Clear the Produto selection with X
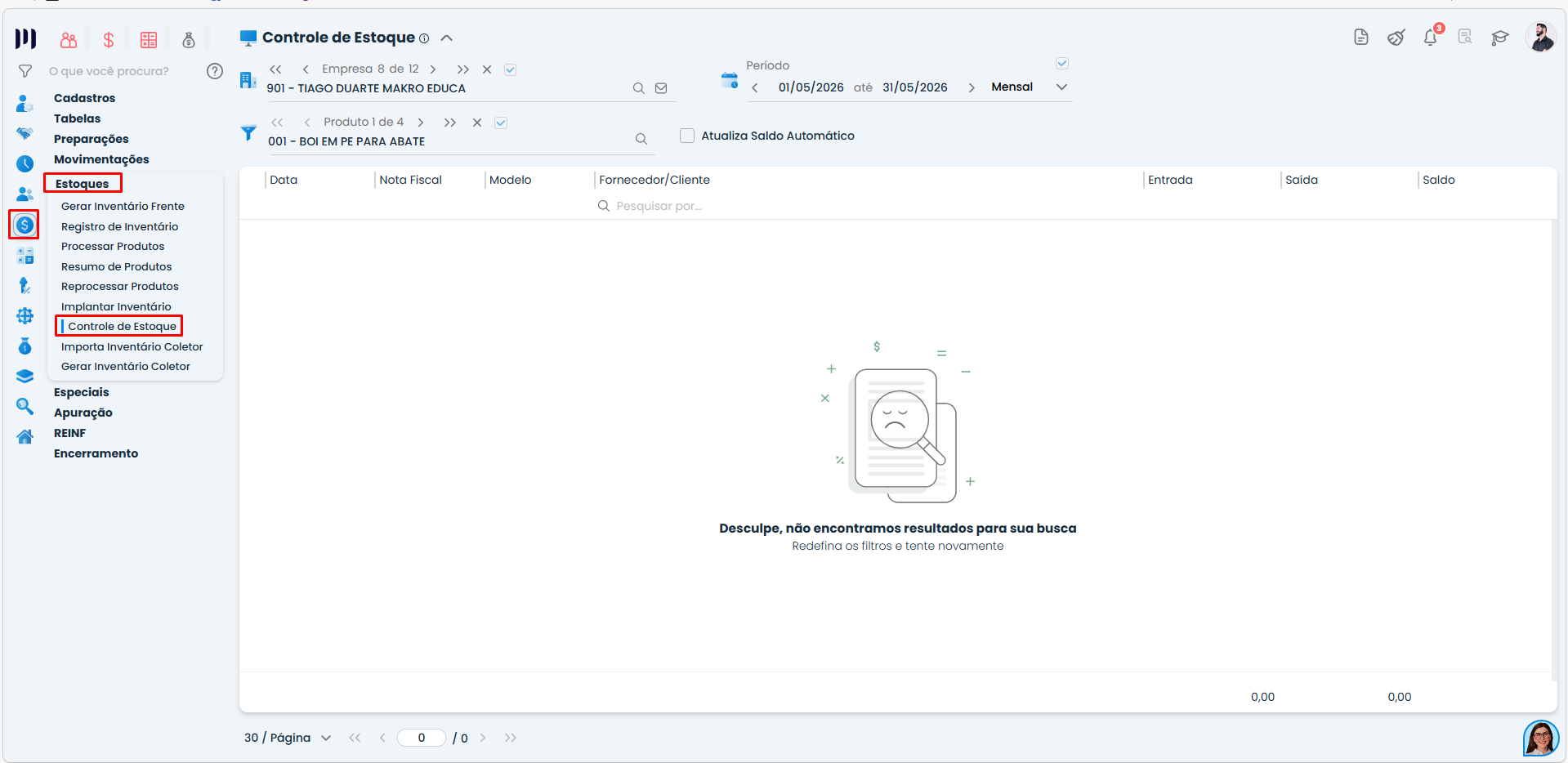This screenshot has width=1568, height=763. [x=477, y=123]
